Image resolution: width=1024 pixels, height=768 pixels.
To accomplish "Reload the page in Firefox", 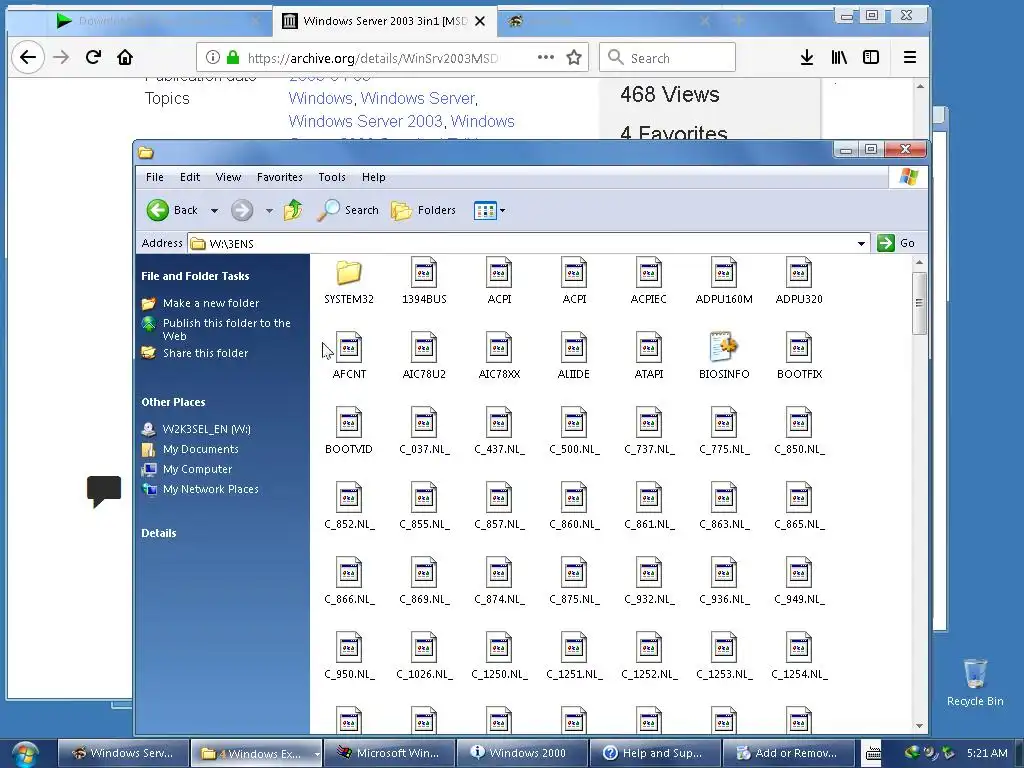I will click(x=93, y=57).
